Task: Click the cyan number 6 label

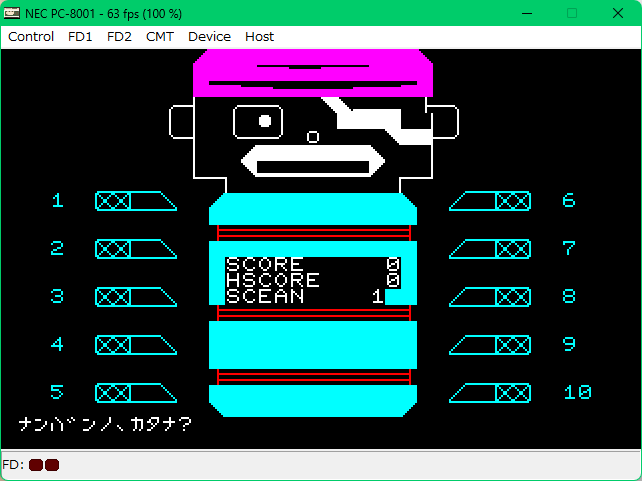Action: tap(569, 201)
